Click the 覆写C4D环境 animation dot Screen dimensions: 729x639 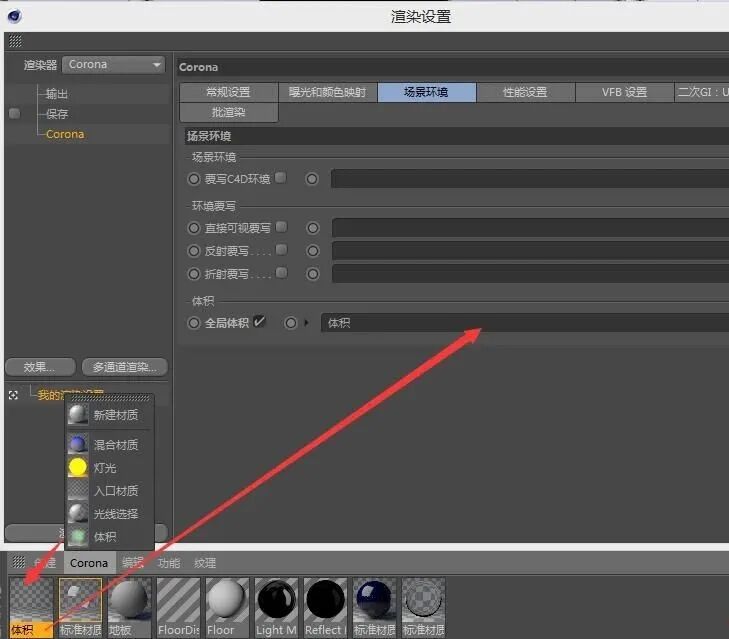point(193,179)
